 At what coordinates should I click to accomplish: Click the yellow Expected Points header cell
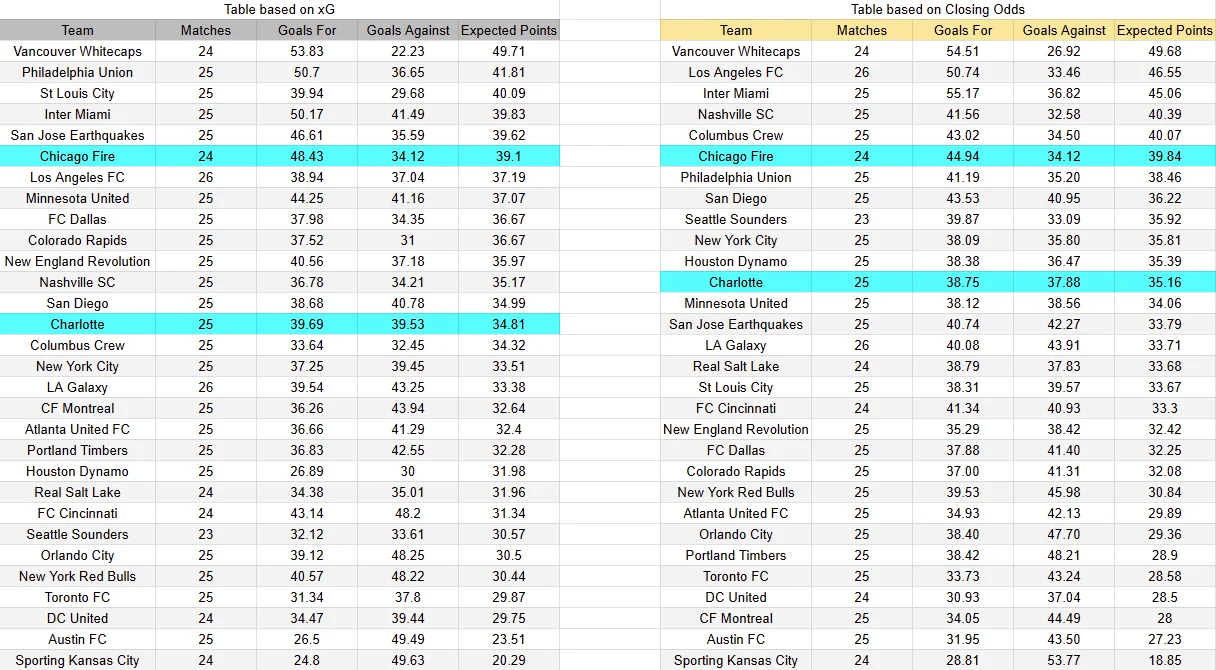point(1164,30)
